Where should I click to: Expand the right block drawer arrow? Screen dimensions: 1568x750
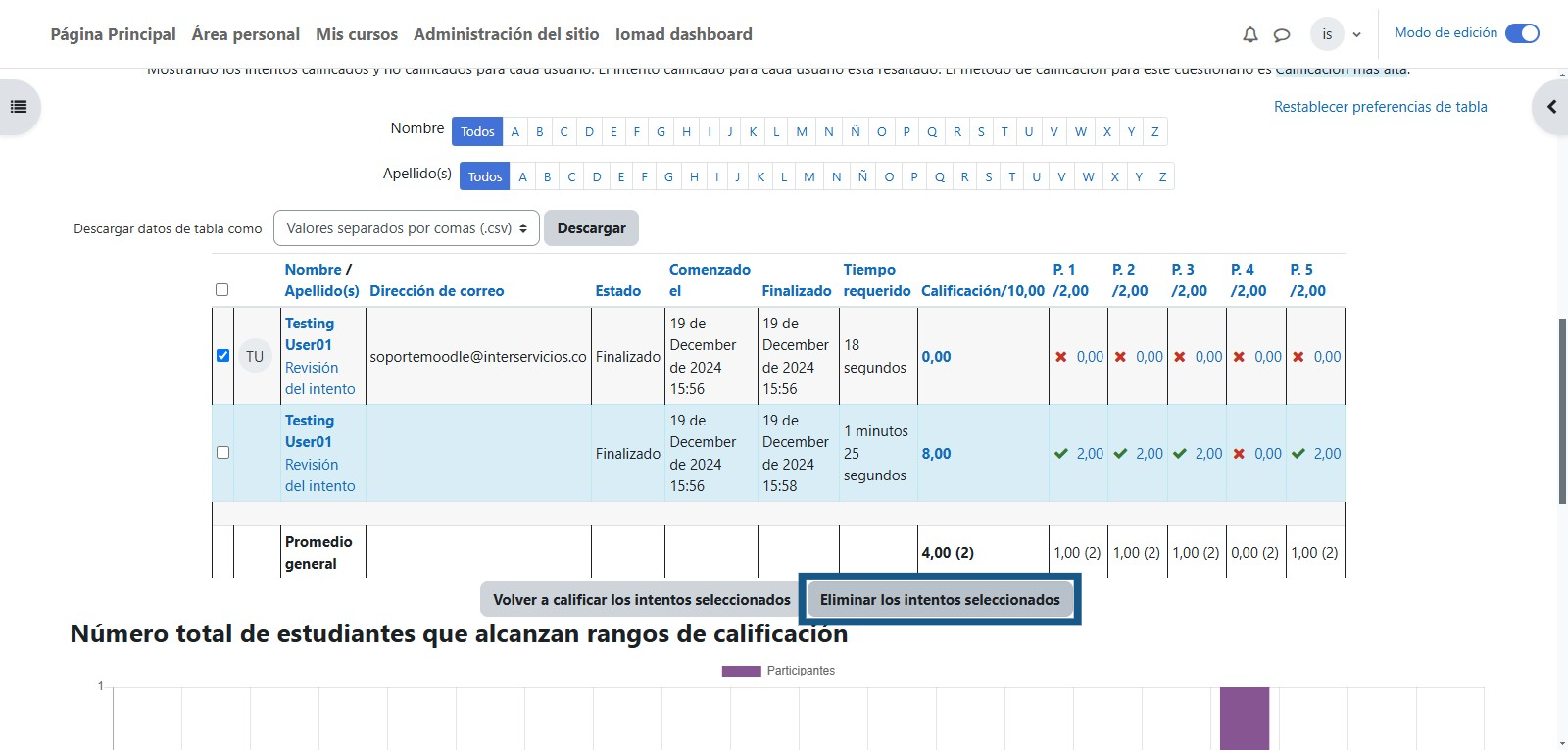click(x=1550, y=107)
